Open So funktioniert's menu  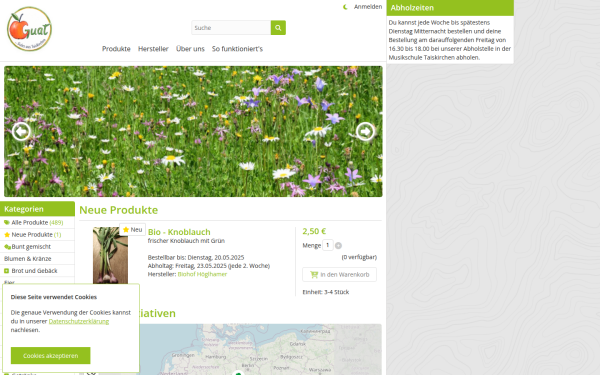(x=237, y=49)
